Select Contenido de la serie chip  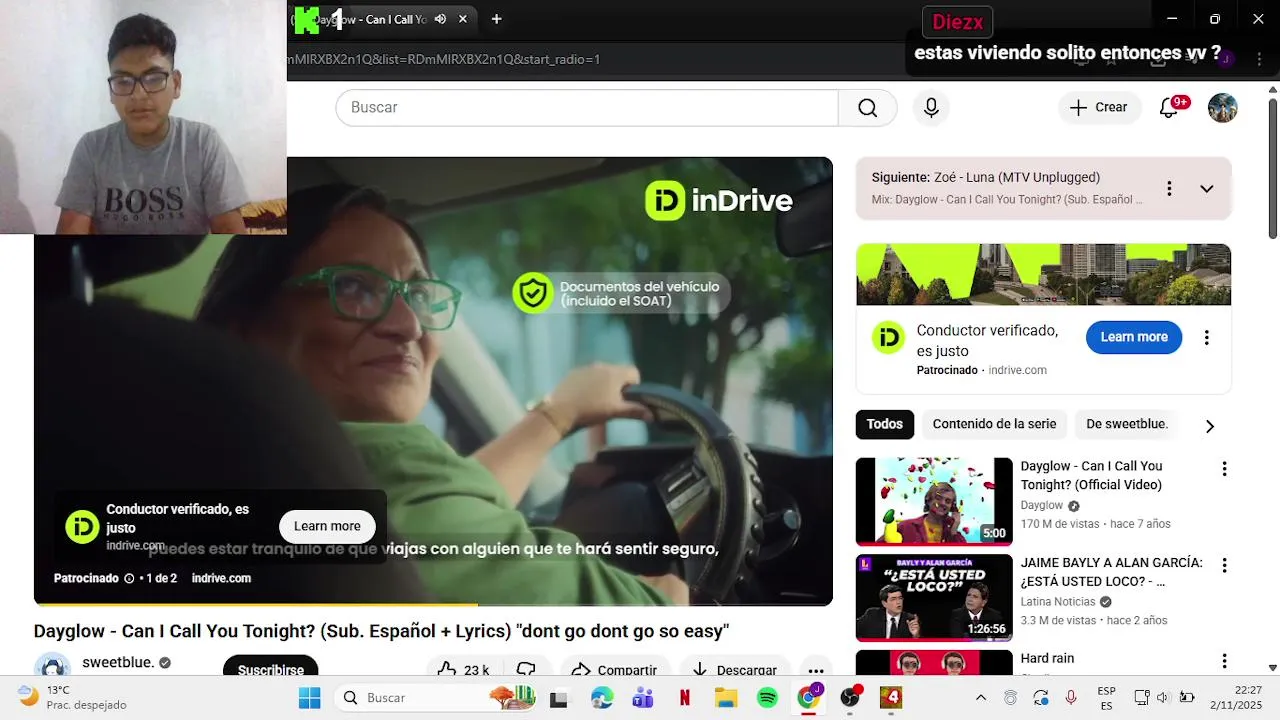point(994,424)
